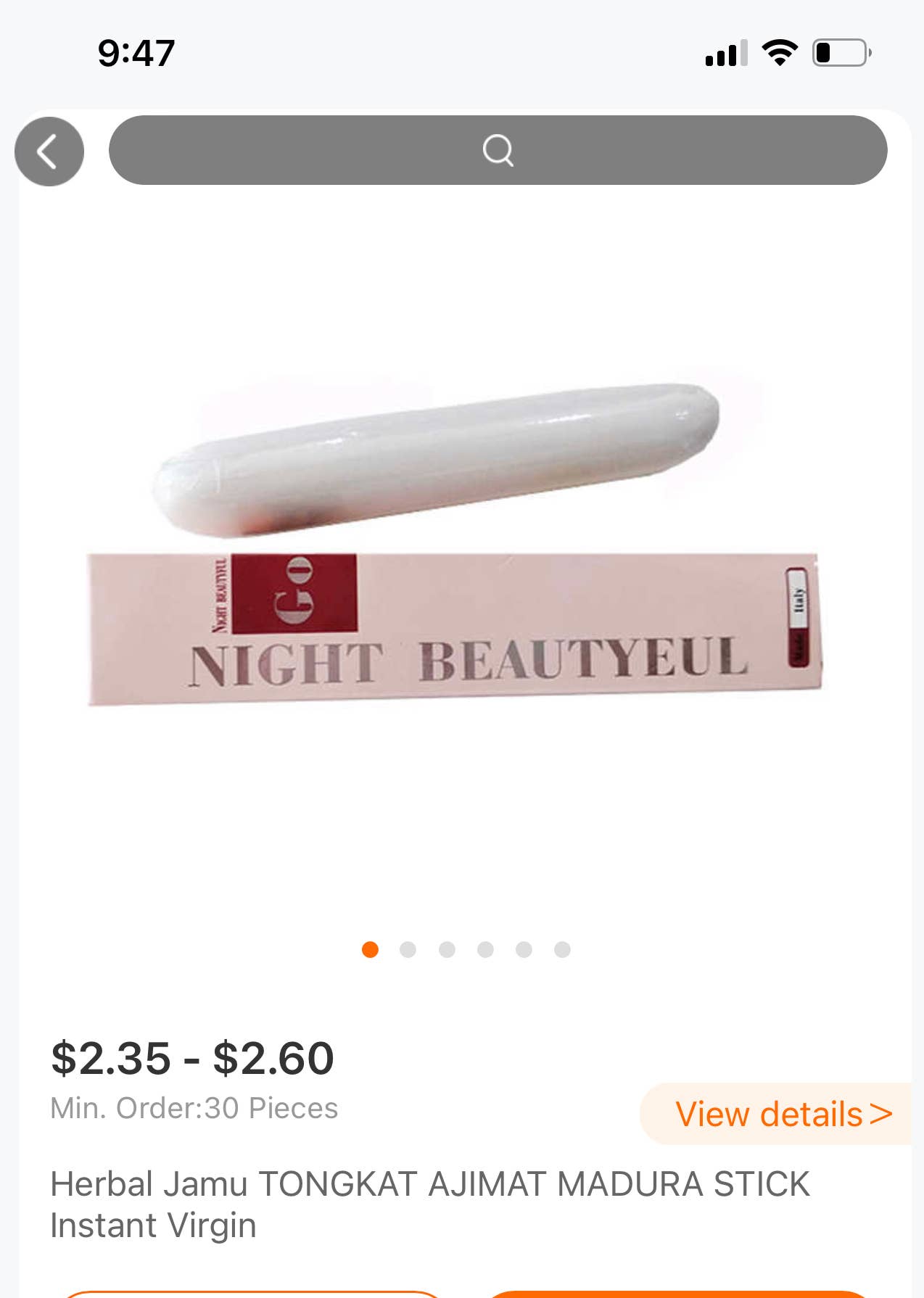Tap the solid orange button at the bottom right

click(x=677, y=1294)
